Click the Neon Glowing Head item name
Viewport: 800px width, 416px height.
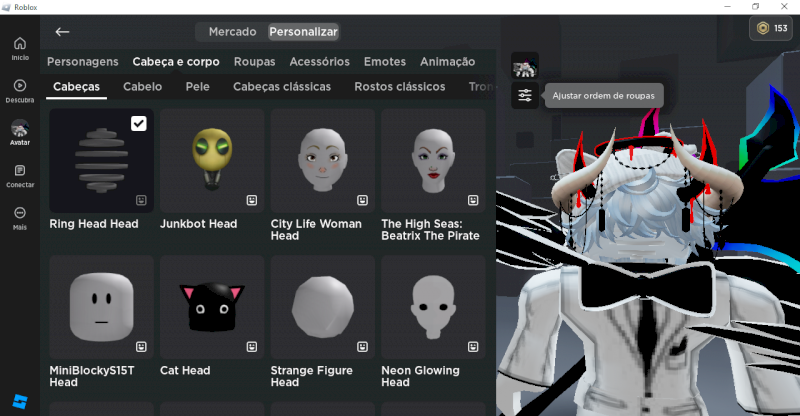420,377
